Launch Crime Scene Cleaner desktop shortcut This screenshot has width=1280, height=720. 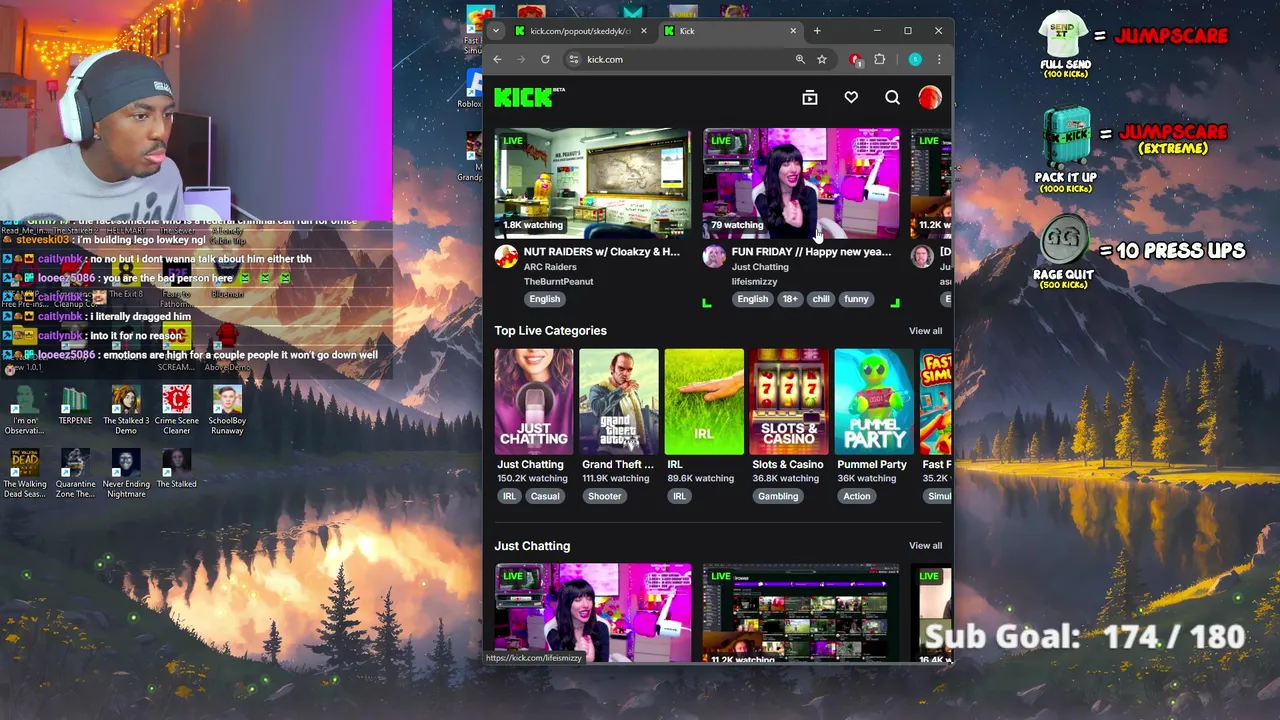pyautogui.click(x=176, y=411)
